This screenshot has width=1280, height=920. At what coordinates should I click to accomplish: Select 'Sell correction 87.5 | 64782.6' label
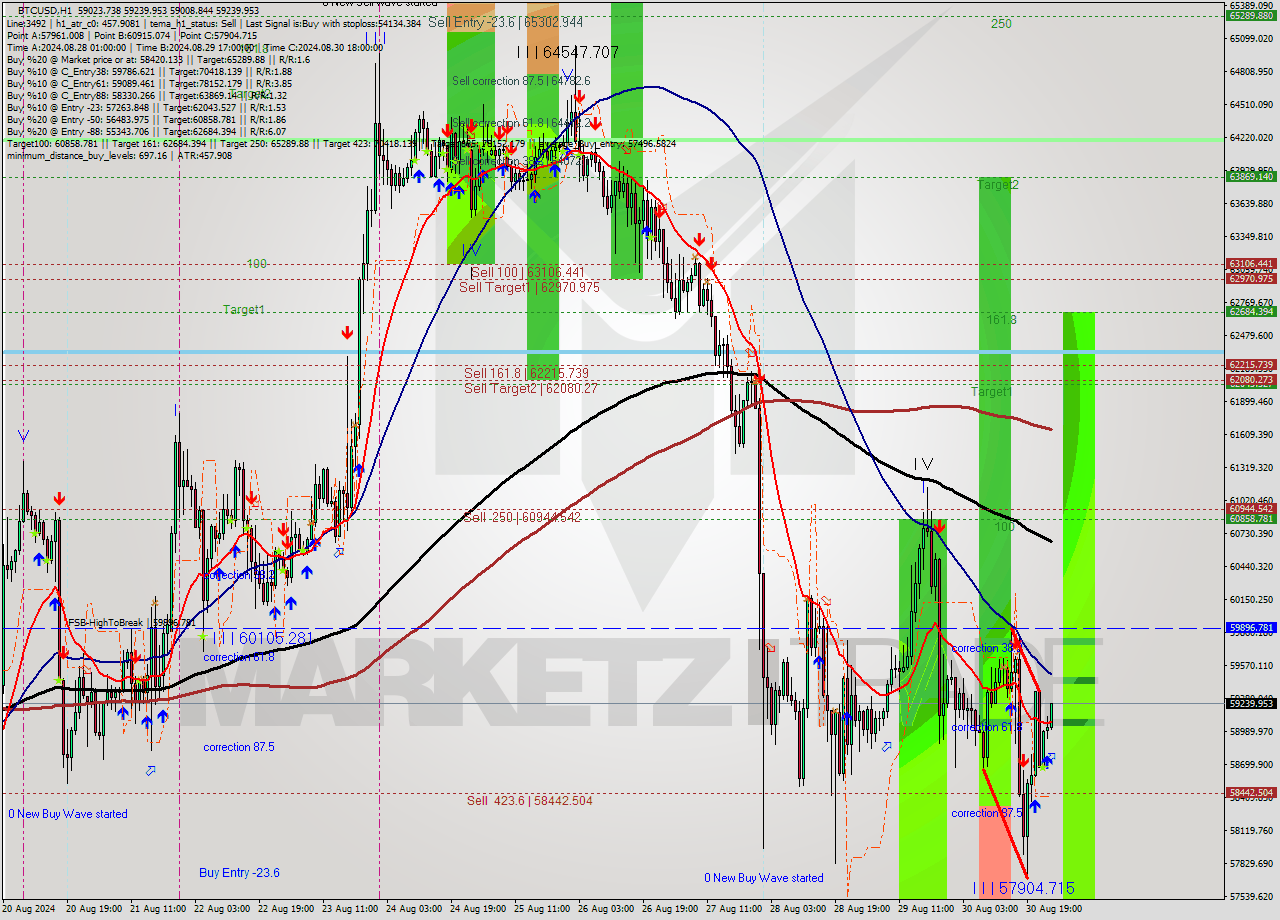tap(521, 81)
